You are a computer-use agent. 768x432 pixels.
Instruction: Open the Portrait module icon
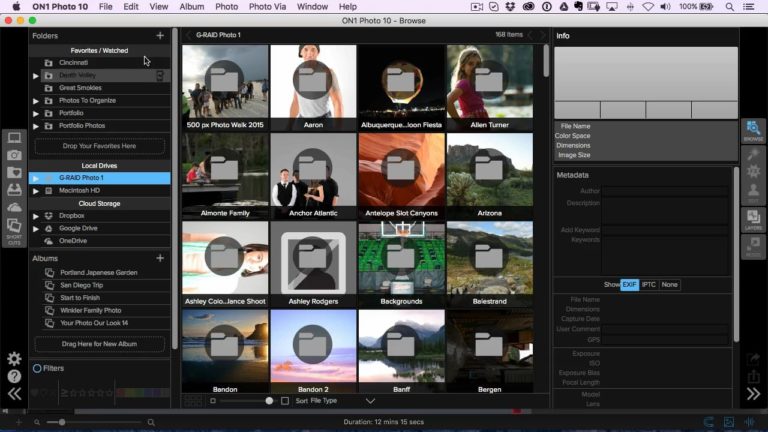(x=753, y=192)
